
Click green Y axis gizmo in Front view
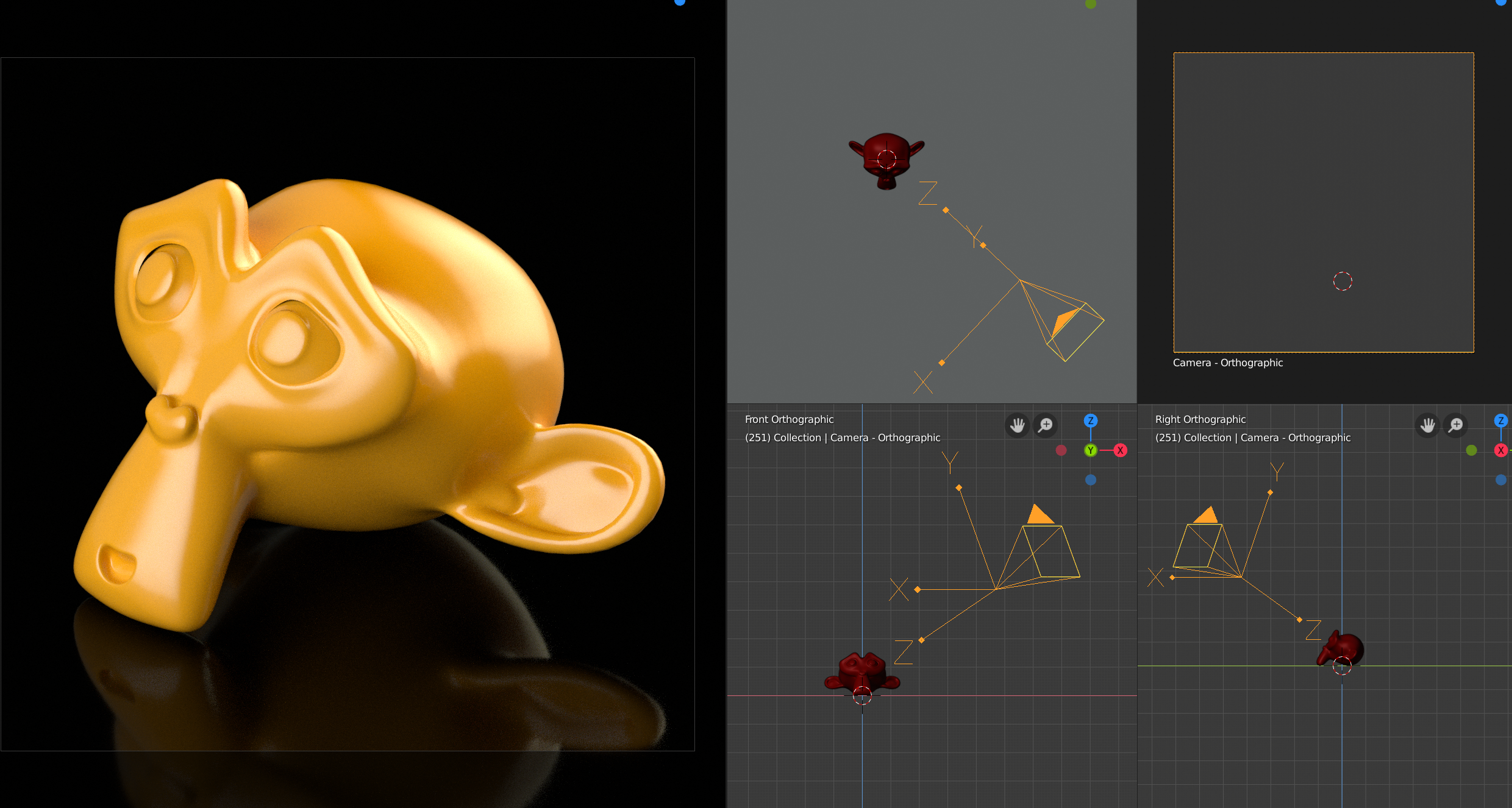(1091, 450)
